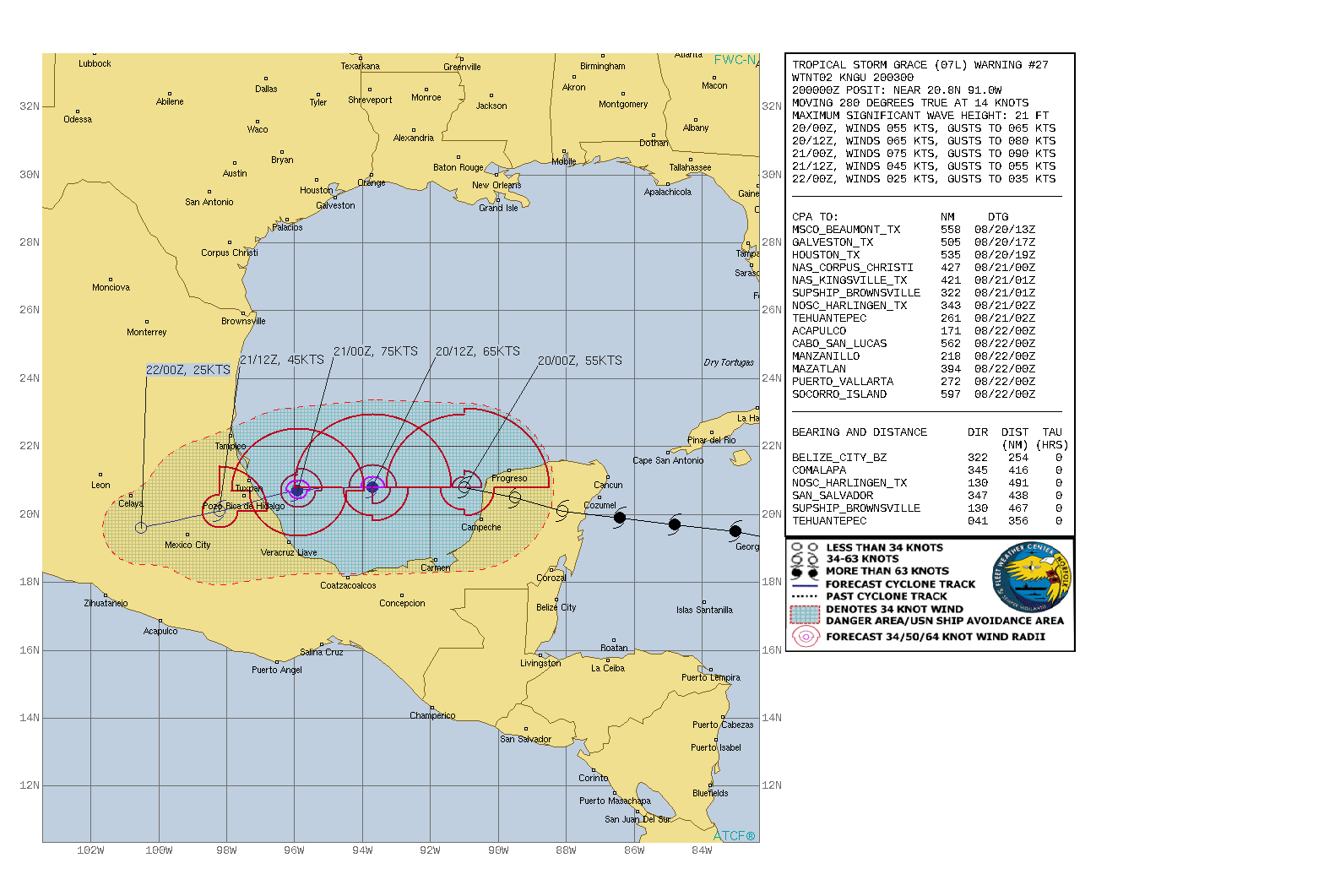
Task: Select the PUERTO_VALLARTA CPA row
Action: pos(914,382)
